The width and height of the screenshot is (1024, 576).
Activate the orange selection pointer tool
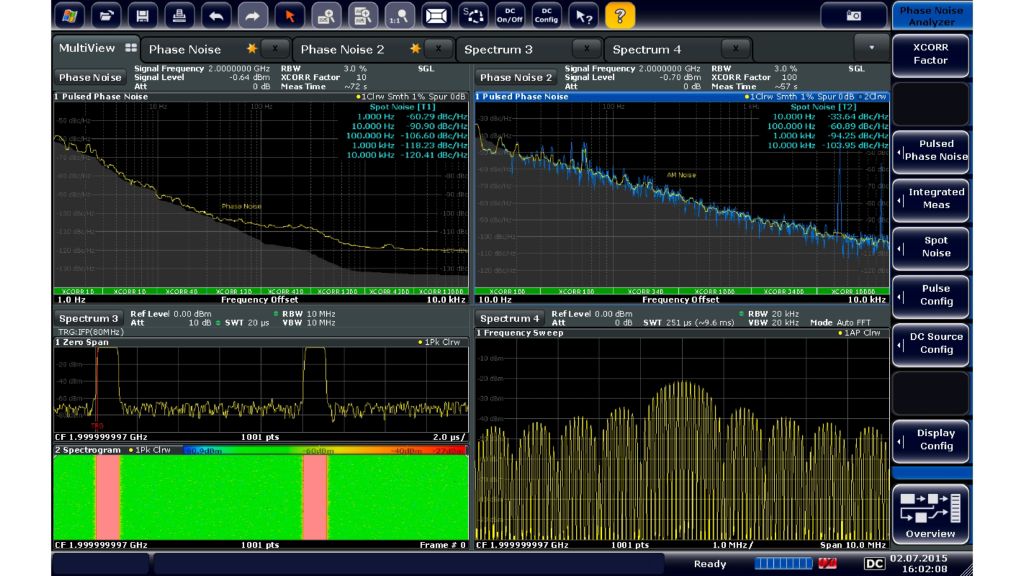click(289, 16)
